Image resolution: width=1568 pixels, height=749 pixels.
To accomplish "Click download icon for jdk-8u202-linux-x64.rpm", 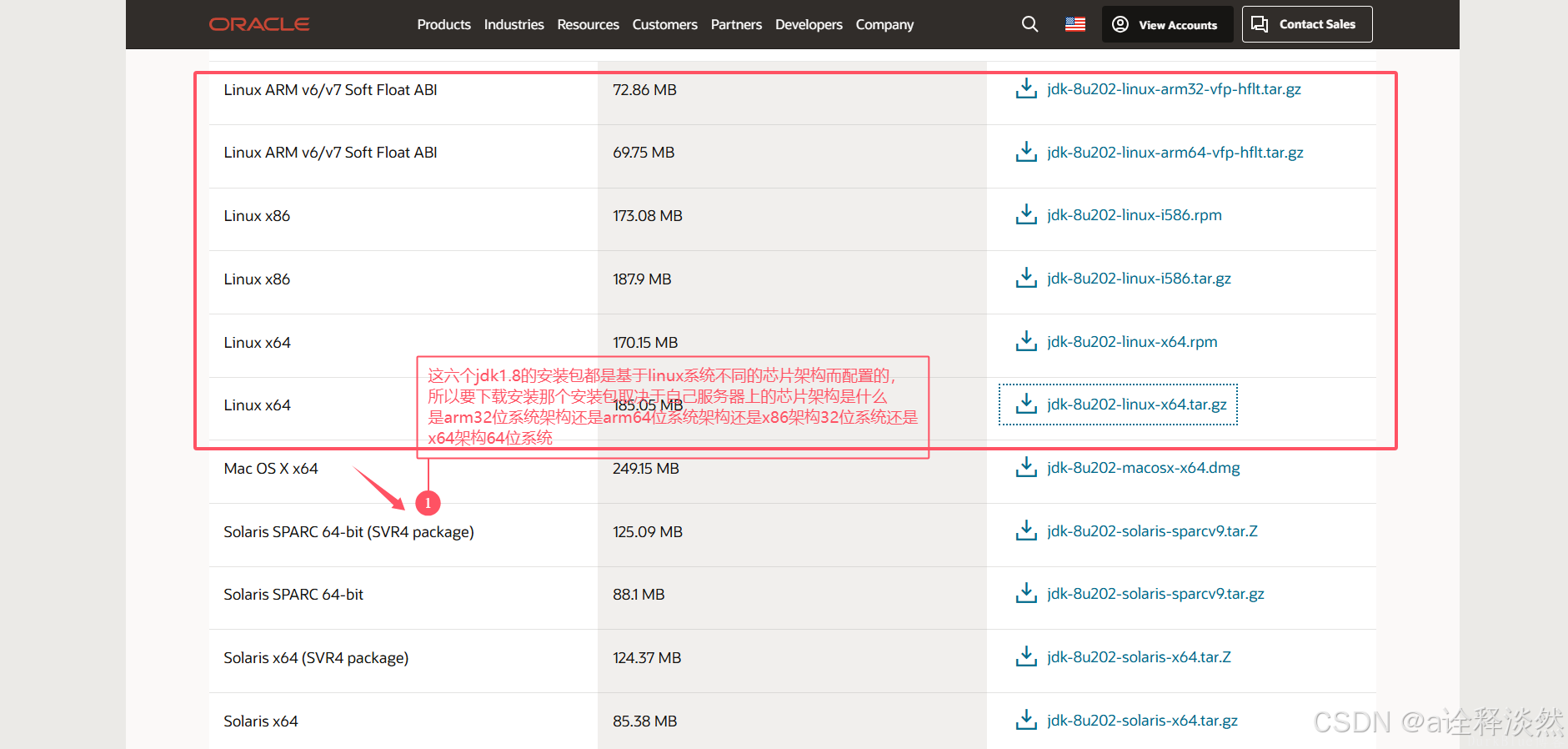I will (1026, 341).
